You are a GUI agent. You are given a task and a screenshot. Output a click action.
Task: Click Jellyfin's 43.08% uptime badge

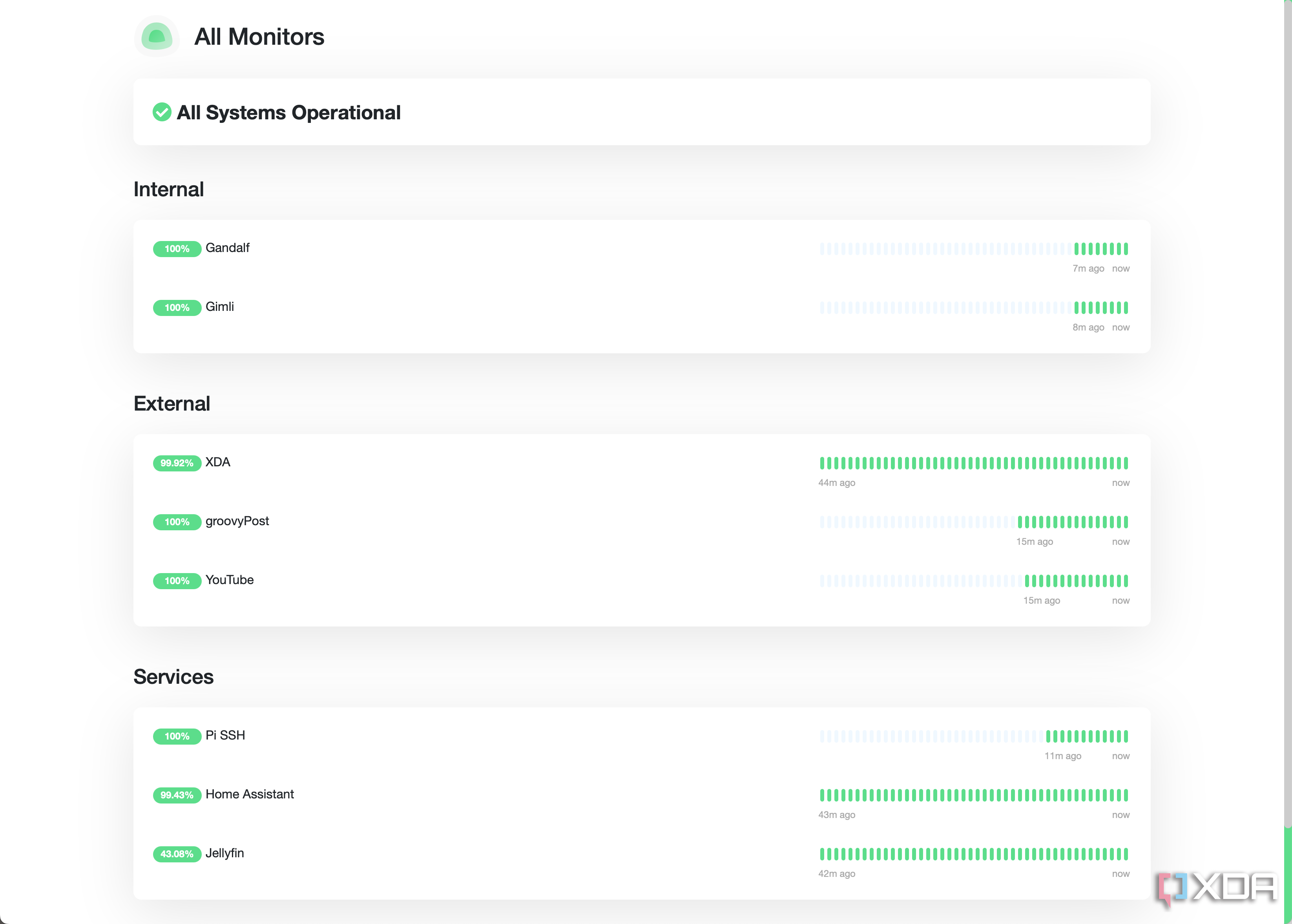click(x=177, y=854)
